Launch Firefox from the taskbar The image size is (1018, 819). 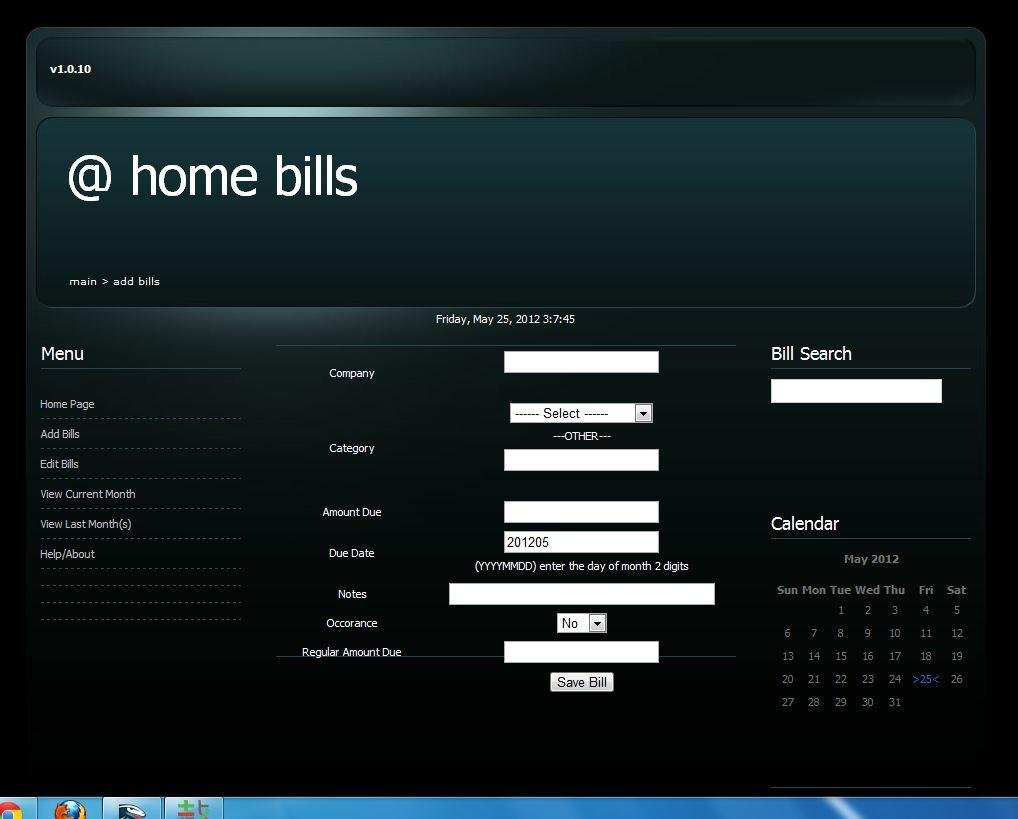point(68,810)
